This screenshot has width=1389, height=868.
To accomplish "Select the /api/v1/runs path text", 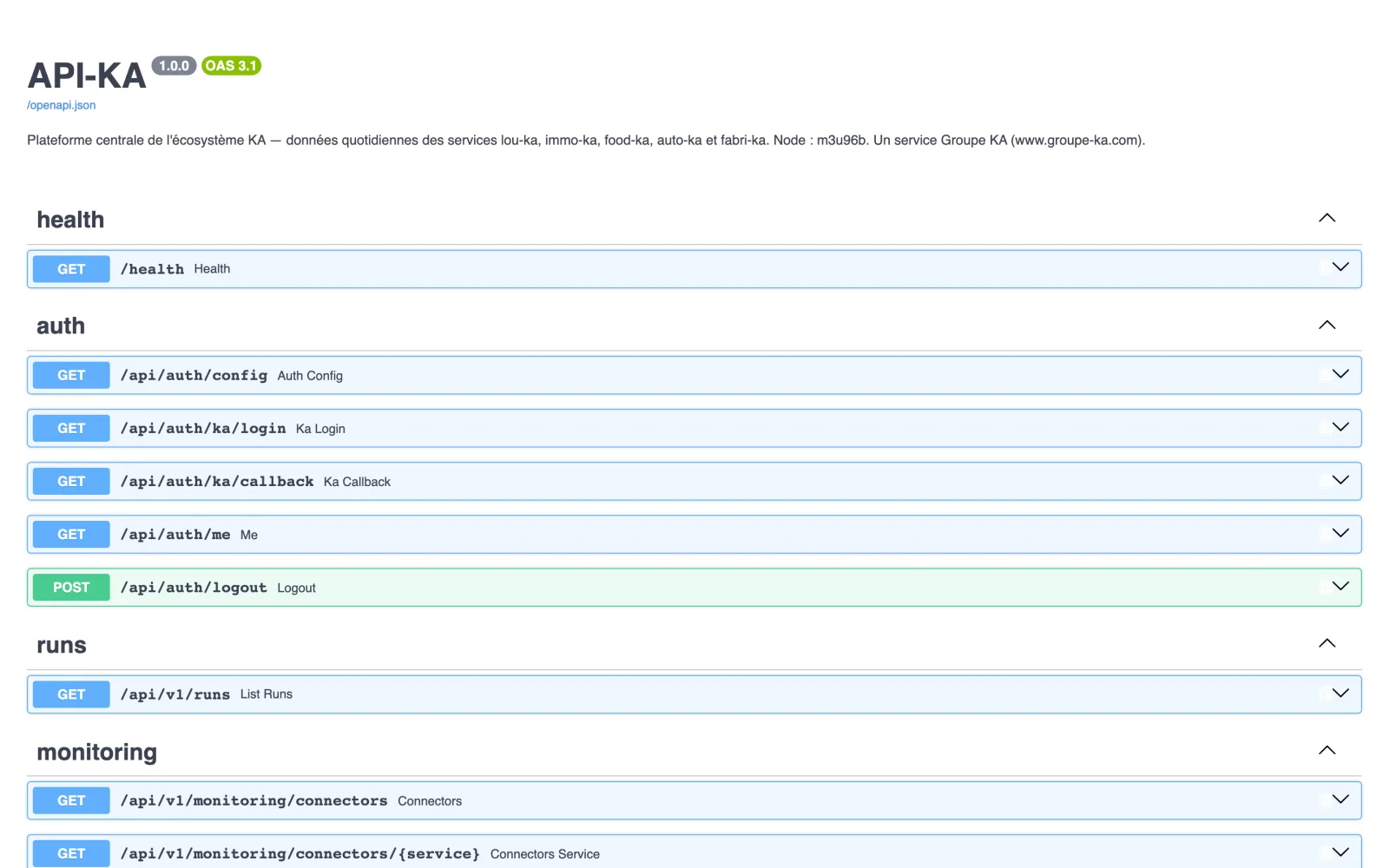I will point(175,694).
